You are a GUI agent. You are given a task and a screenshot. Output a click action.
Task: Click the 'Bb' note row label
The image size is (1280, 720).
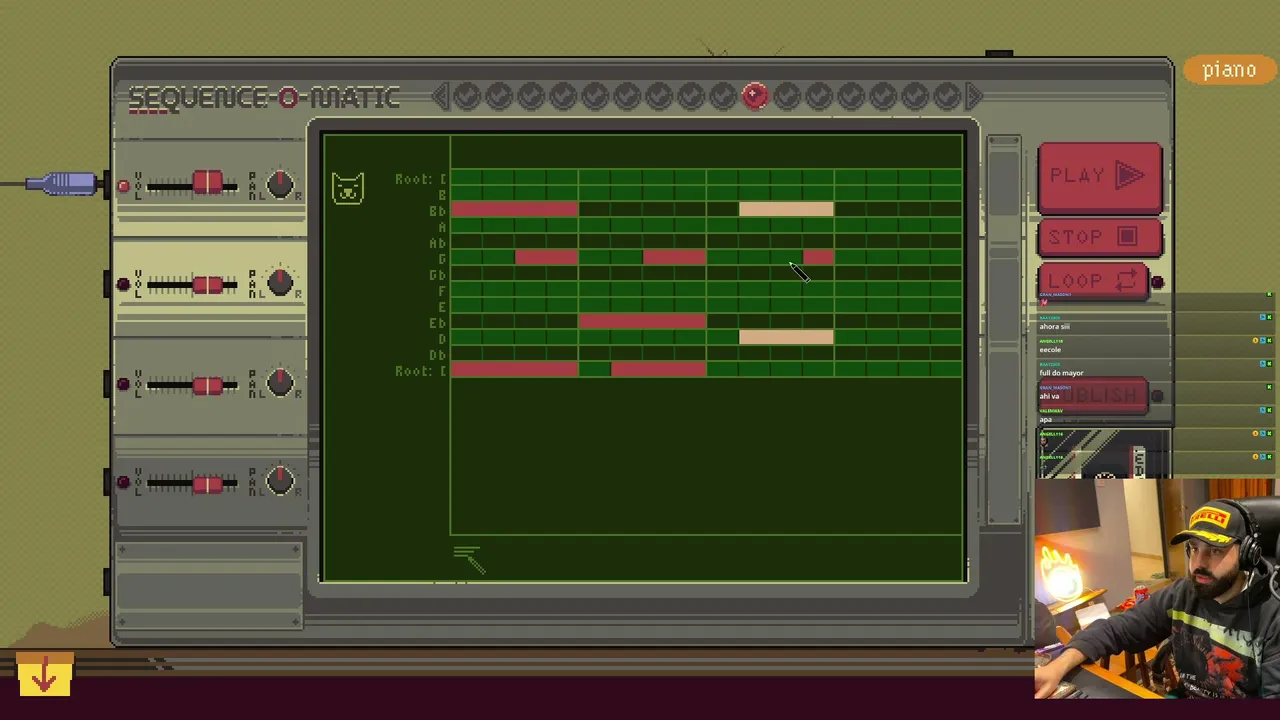pyautogui.click(x=437, y=211)
